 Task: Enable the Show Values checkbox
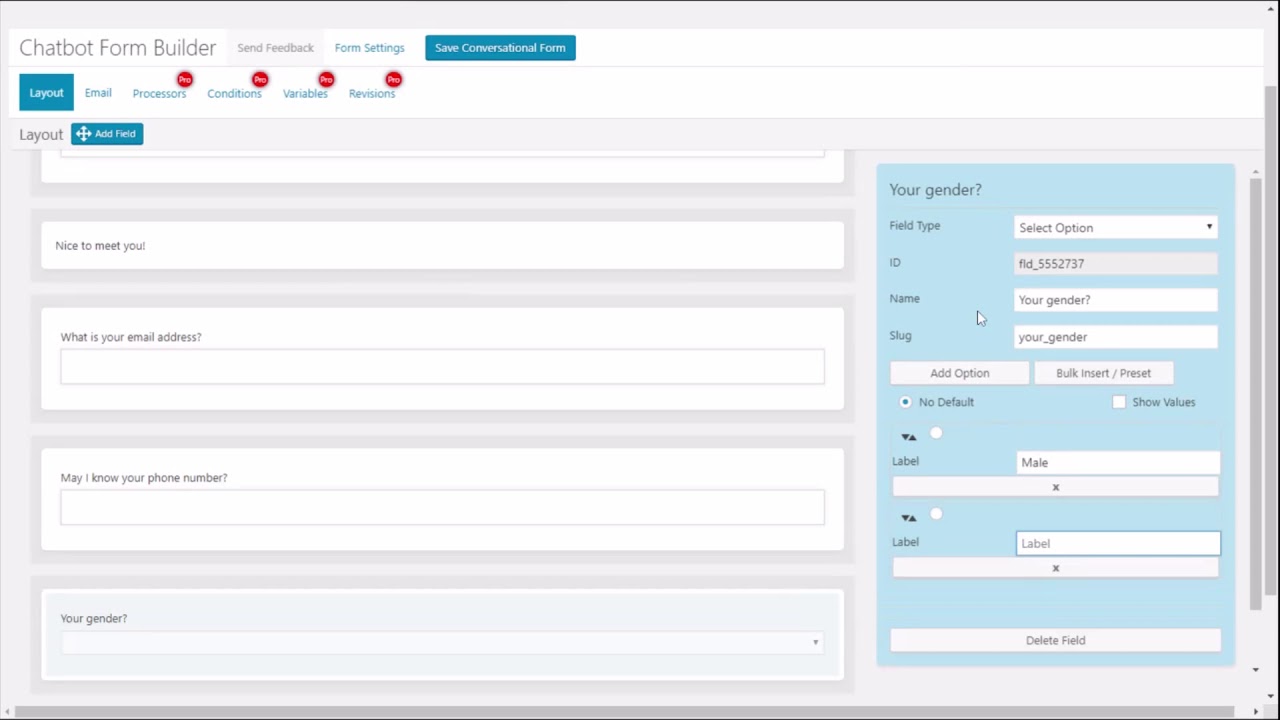(1119, 401)
